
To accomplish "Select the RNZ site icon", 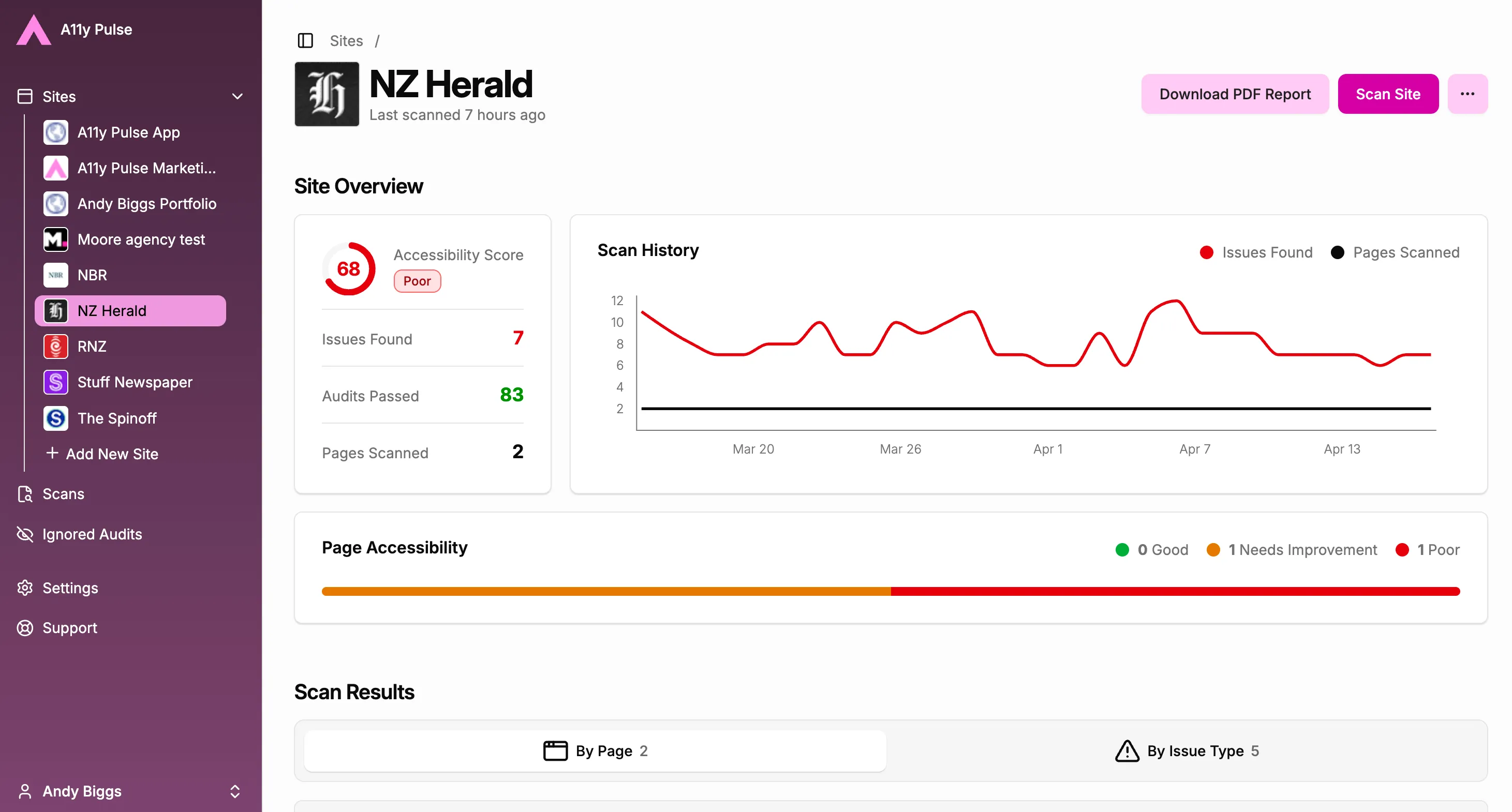I will point(55,346).
